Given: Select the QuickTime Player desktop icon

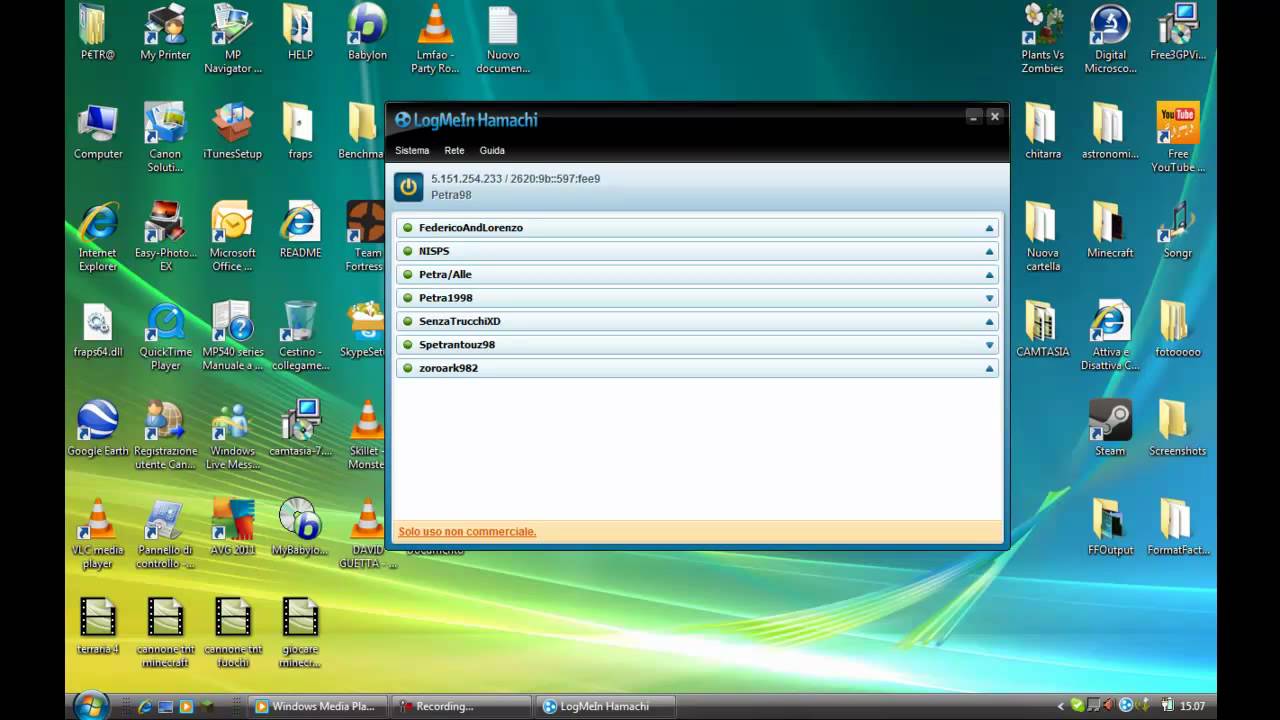Looking at the screenshot, I should click(x=166, y=336).
